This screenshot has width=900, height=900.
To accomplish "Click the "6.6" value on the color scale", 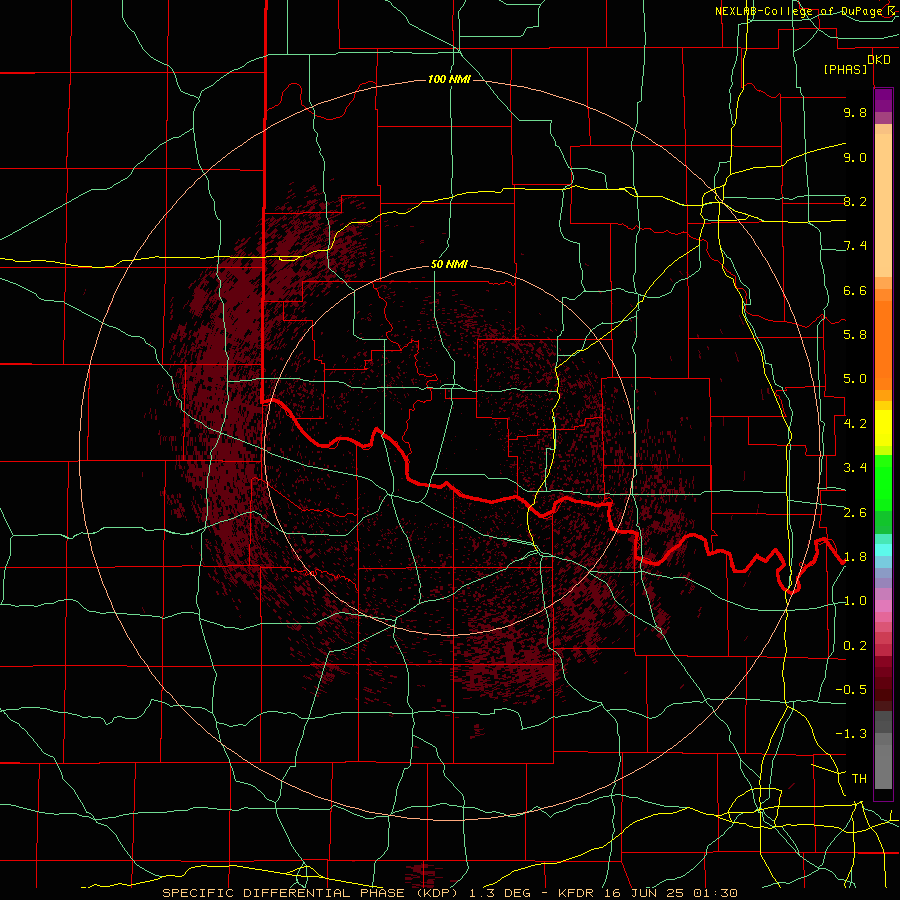I will (x=855, y=290).
